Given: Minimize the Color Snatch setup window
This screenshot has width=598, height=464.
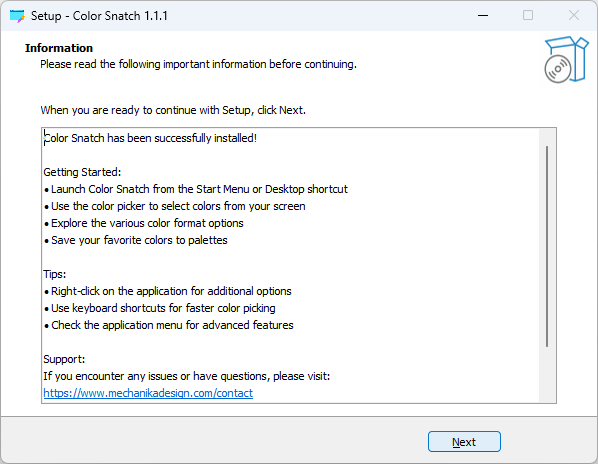Looking at the screenshot, I should tap(483, 16).
